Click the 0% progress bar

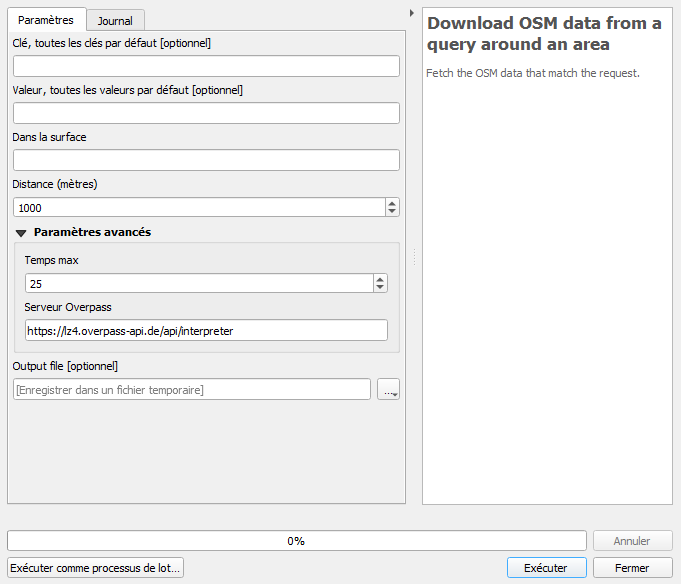pos(296,541)
